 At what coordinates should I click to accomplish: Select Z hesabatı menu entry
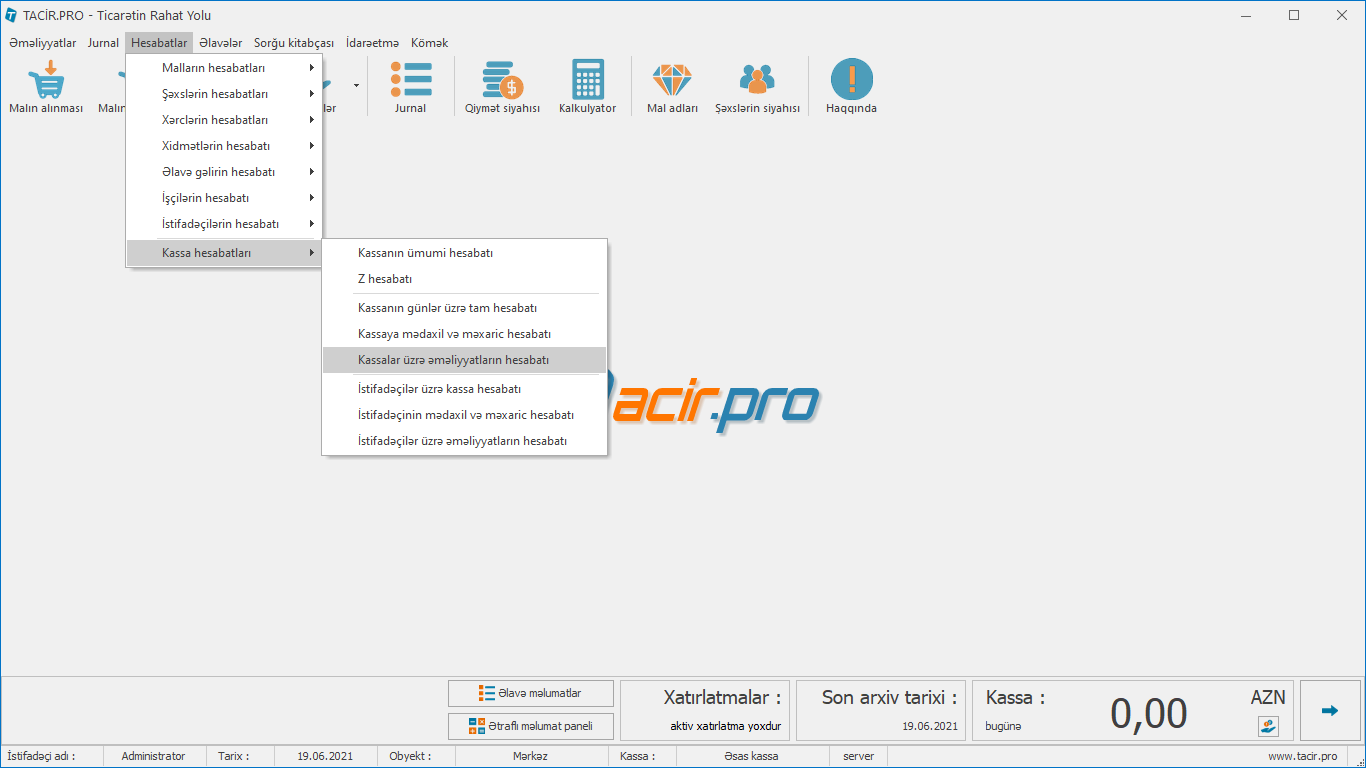click(x=385, y=279)
